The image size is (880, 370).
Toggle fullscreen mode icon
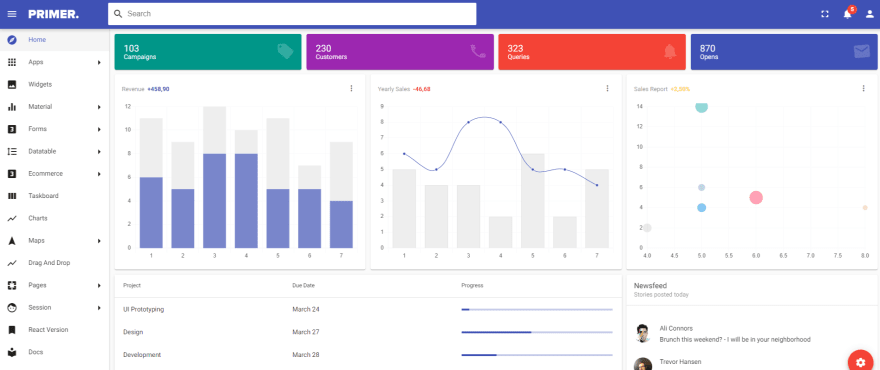click(824, 14)
